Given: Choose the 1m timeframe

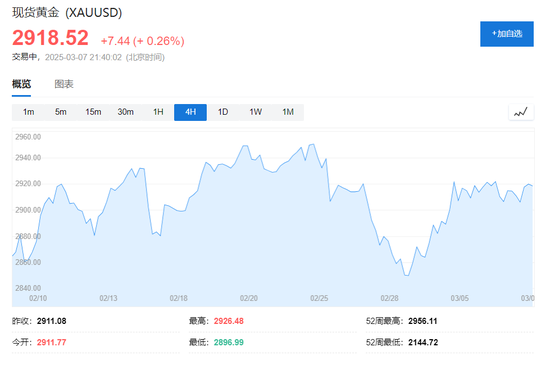Looking at the screenshot, I should pyautogui.click(x=28, y=112).
